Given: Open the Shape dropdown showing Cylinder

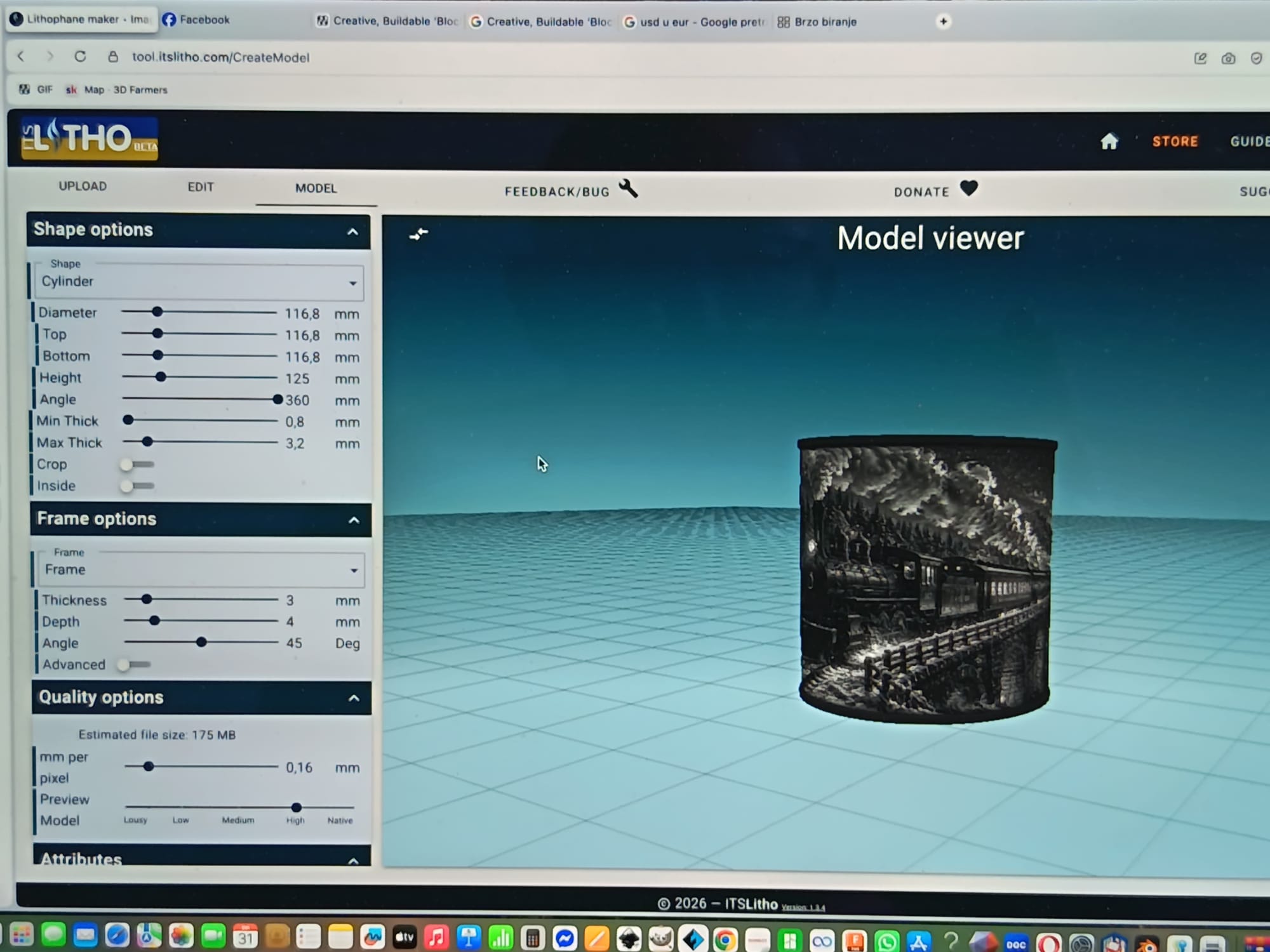Looking at the screenshot, I should pos(199,281).
